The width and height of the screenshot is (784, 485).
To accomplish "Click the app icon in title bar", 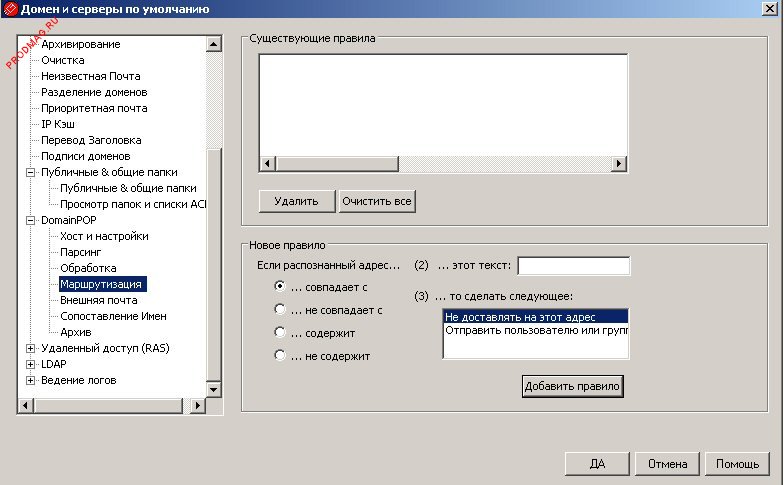I will [10, 9].
